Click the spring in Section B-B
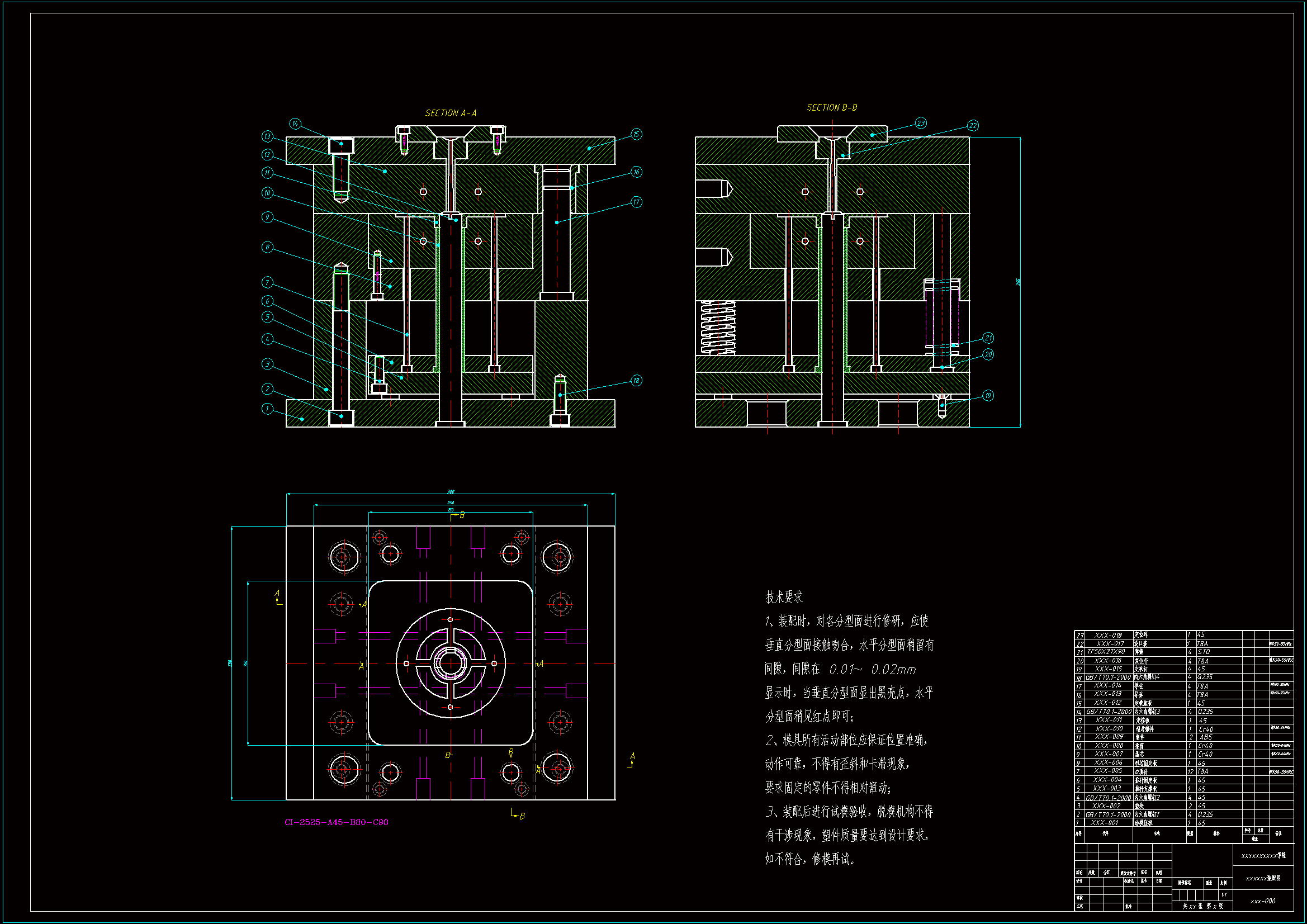This screenshot has height=924, width=1307. (x=718, y=328)
